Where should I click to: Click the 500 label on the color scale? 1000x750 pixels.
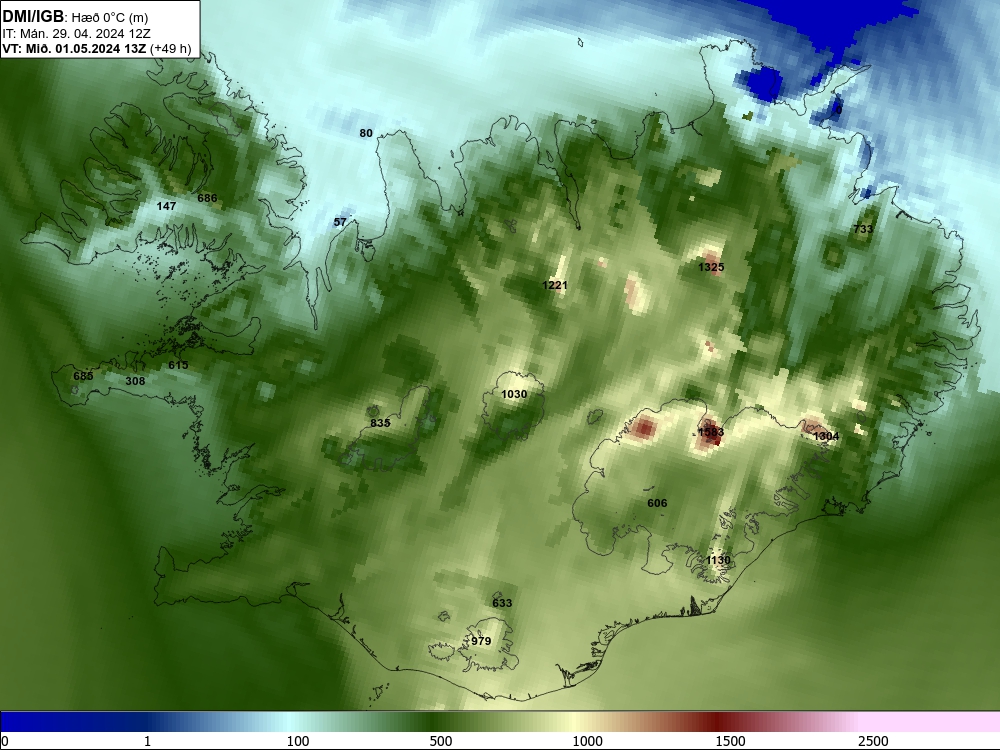(x=441, y=741)
